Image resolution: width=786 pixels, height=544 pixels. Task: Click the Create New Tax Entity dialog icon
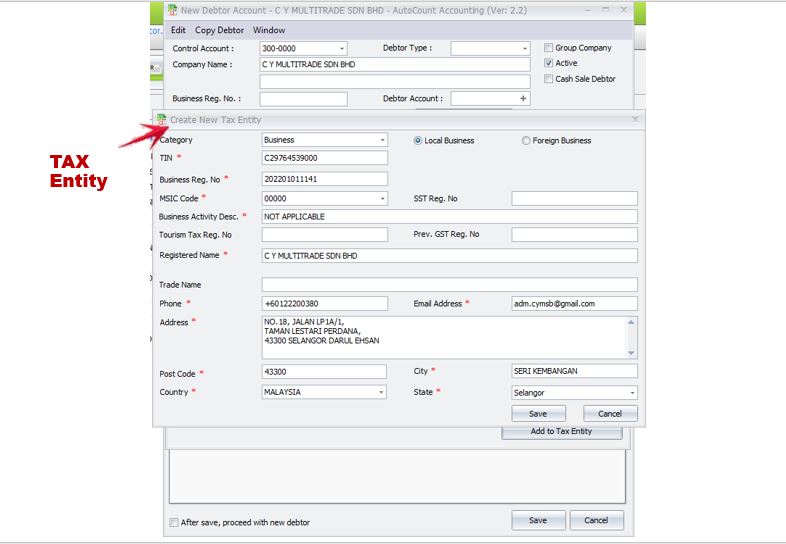coord(161,119)
